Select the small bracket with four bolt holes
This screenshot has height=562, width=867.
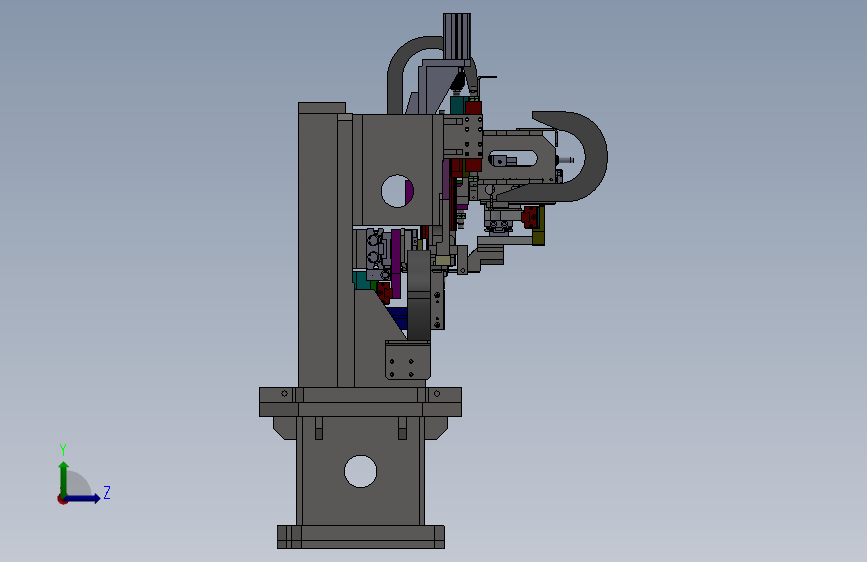(408, 360)
